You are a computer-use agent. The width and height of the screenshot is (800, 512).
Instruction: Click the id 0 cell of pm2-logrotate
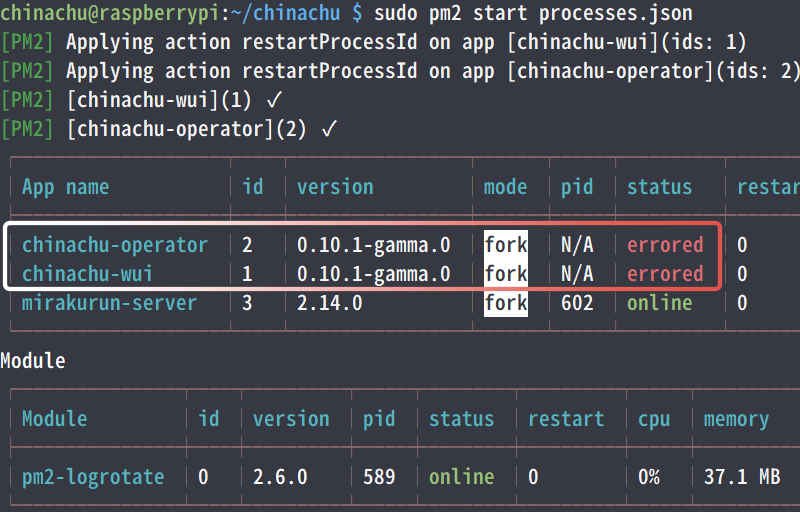(x=203, y=477)
